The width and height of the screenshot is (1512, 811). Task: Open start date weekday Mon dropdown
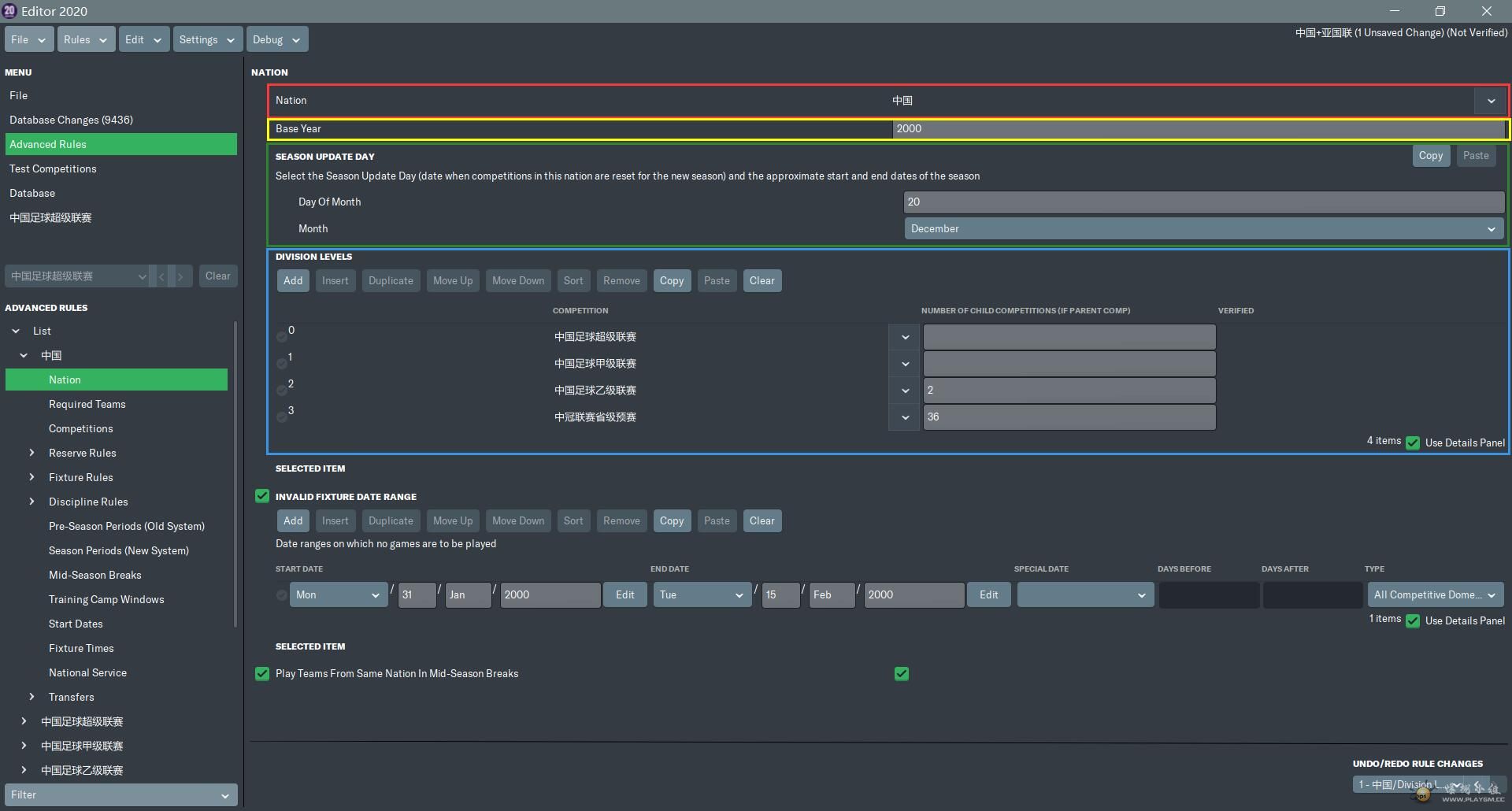coord(339,595)
